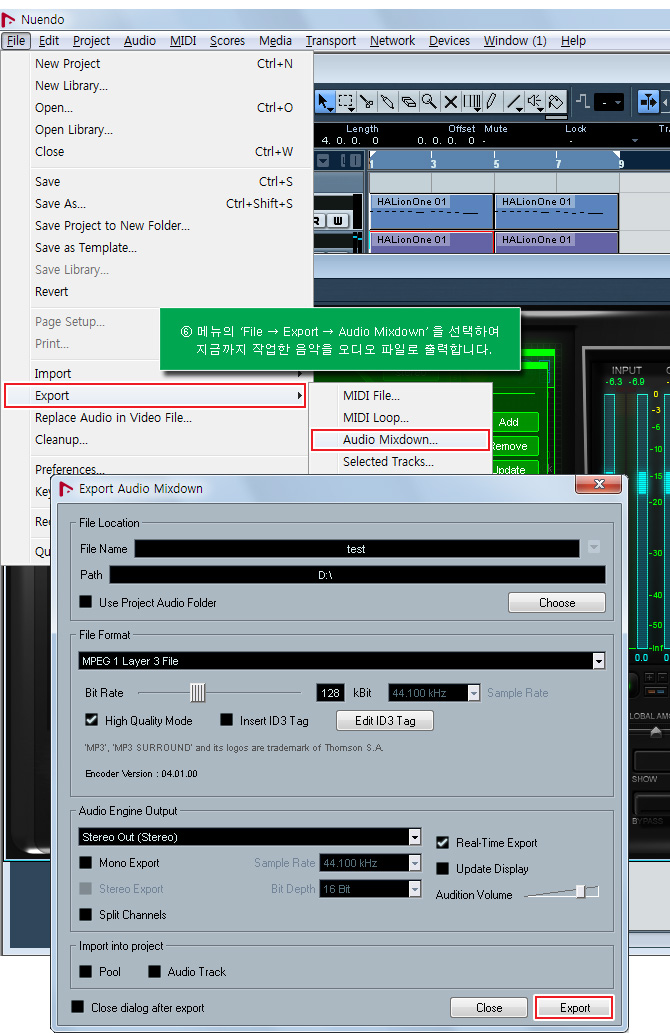670x1034 pixels.
Task: Select the Range Selection tool
Action: tap(346, 102)
